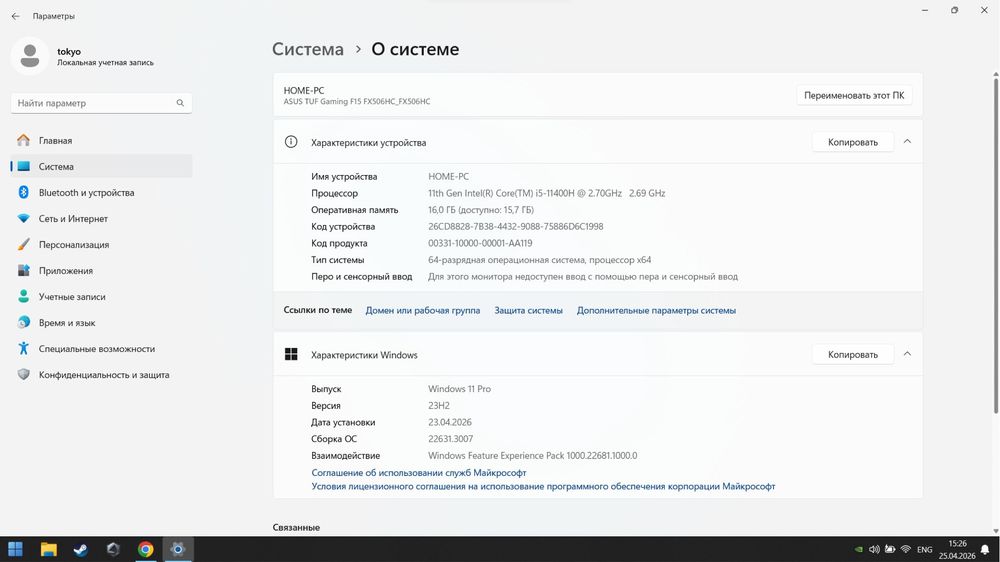
Task: Open Домен или рабочая группа link
Action: [x=423, y=311]
